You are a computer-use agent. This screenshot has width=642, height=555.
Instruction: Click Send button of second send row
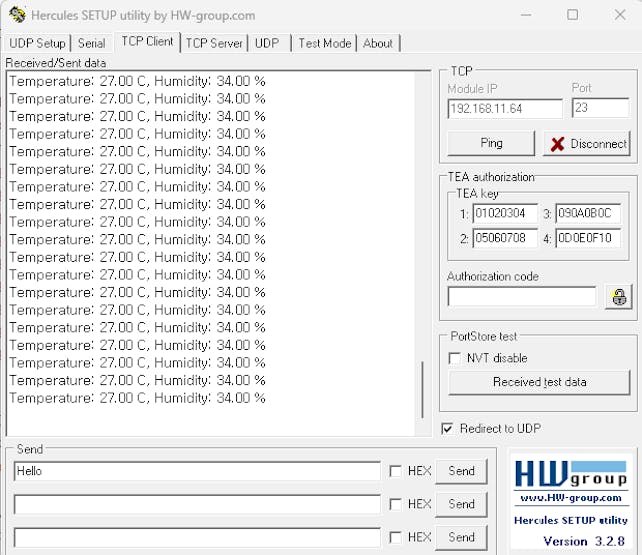(x=461, y=504)
